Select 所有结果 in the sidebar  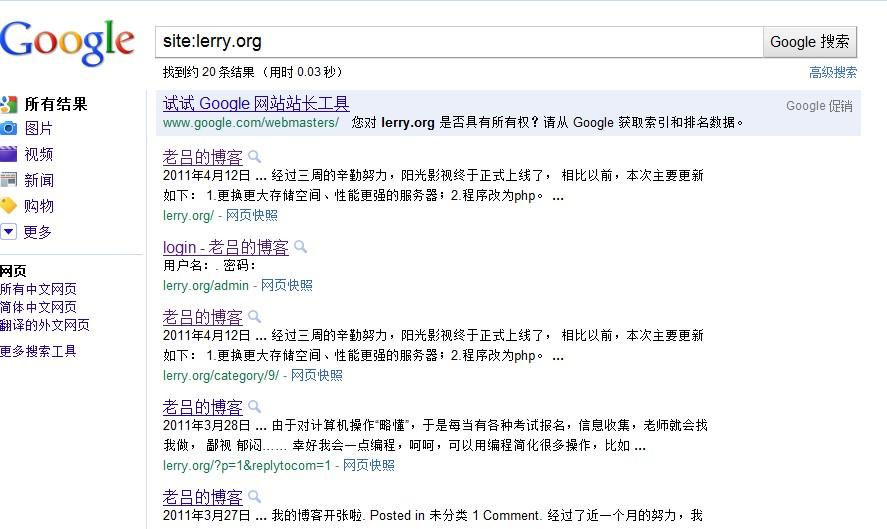tap(55, 104)
